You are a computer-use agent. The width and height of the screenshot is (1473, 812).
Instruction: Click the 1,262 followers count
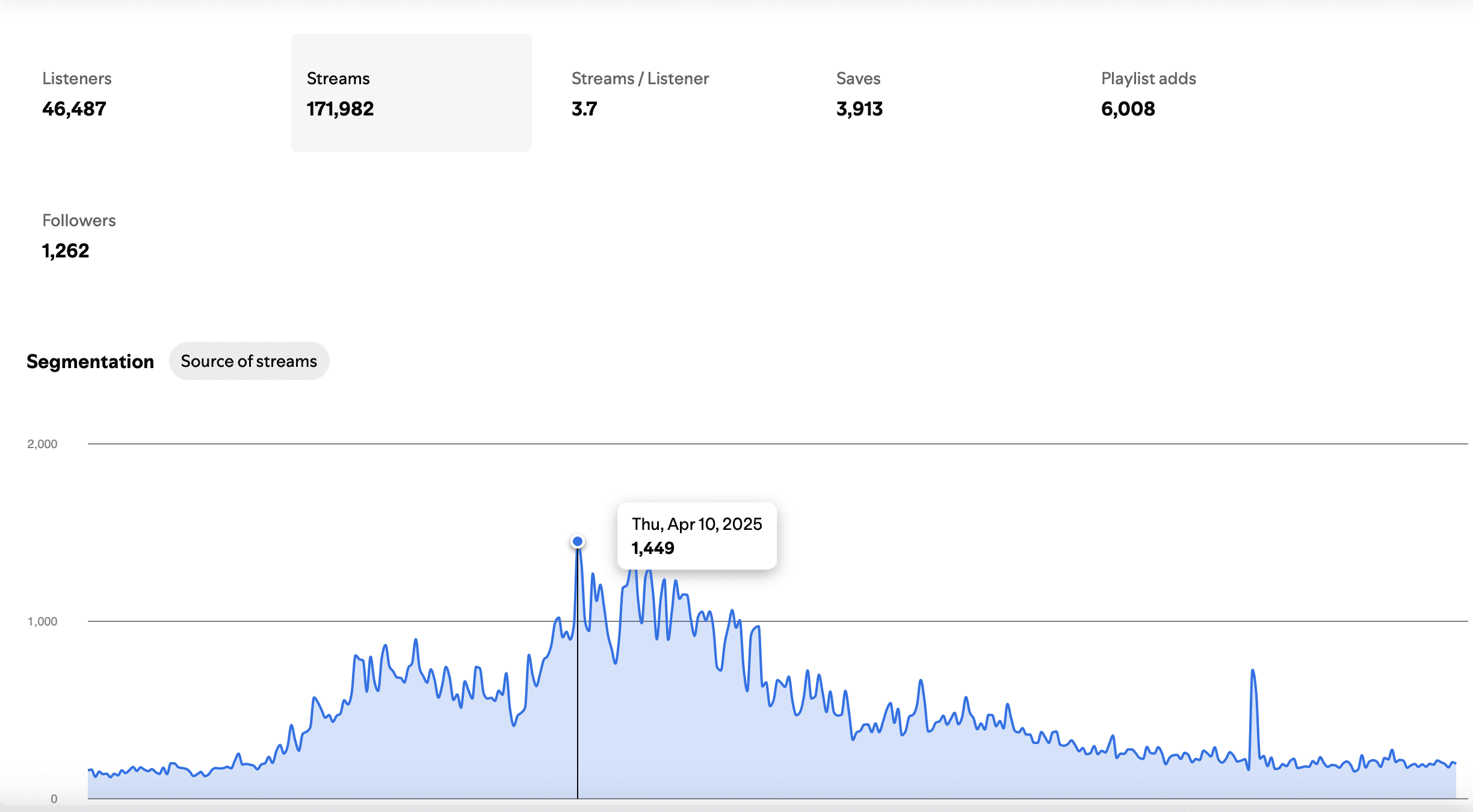pyautogui.click(x=66, y=251)
